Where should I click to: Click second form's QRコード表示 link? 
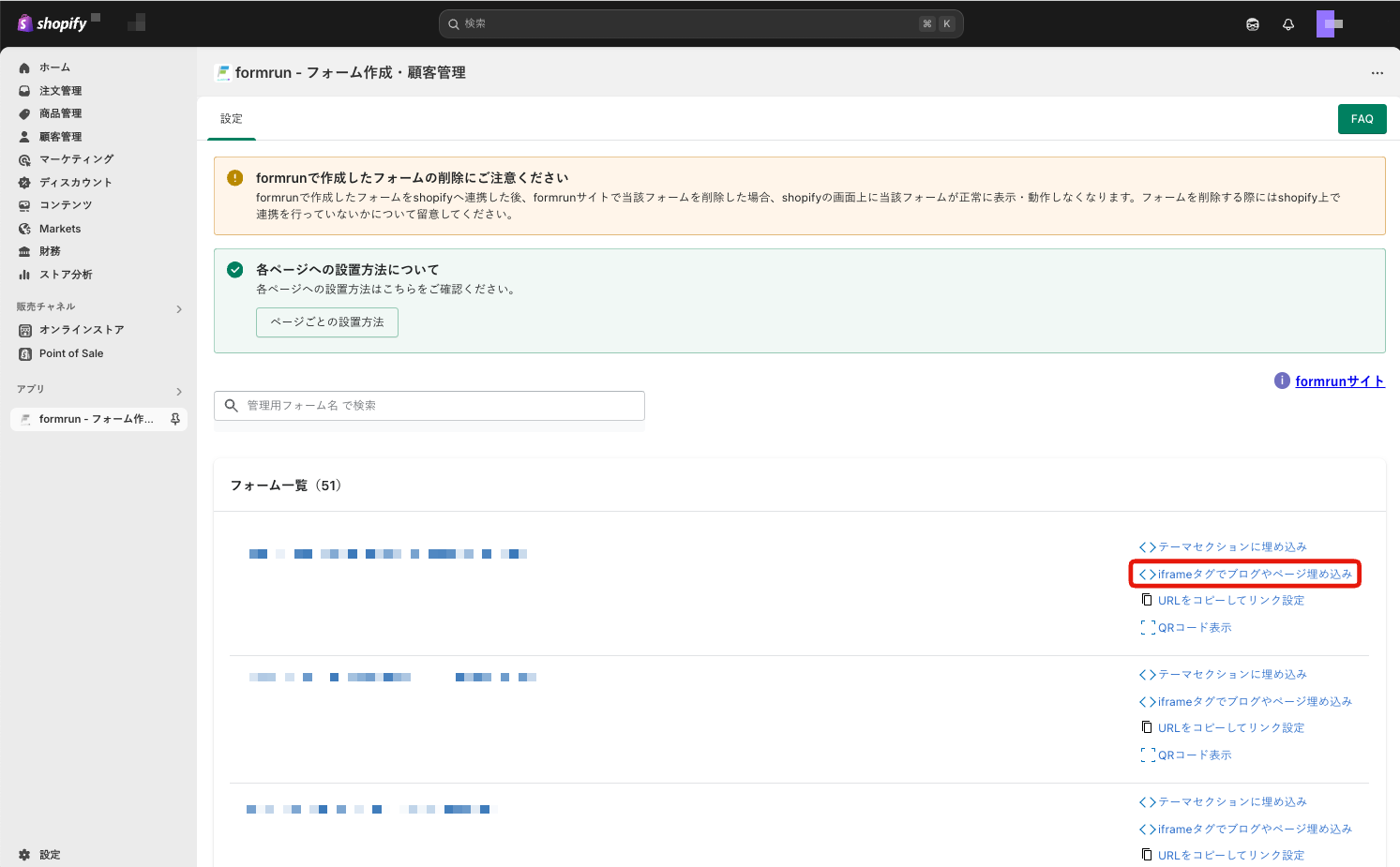point(1195,755)
